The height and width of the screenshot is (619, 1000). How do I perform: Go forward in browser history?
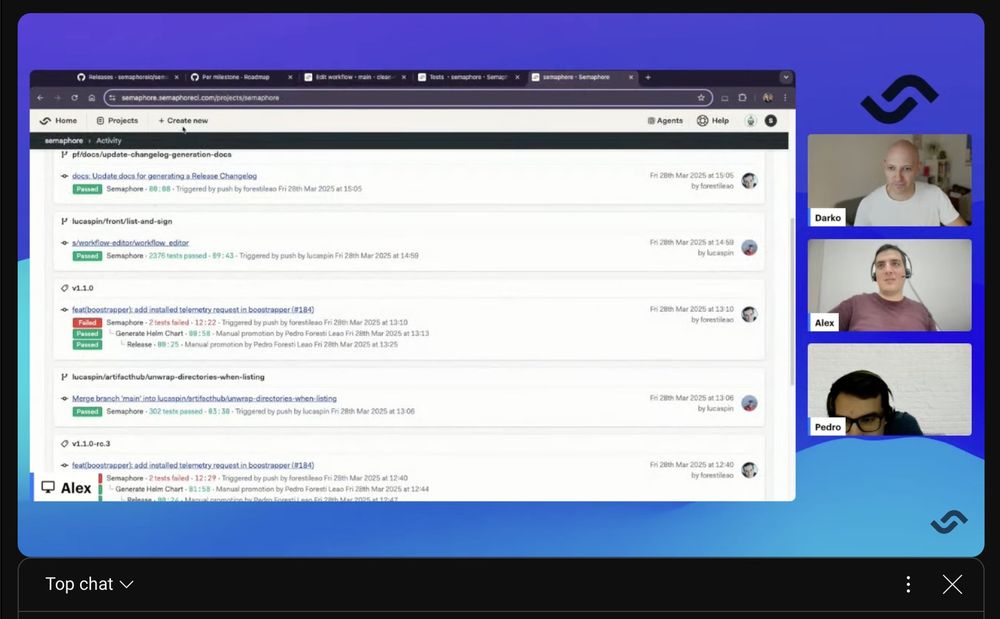pos(57,98)
